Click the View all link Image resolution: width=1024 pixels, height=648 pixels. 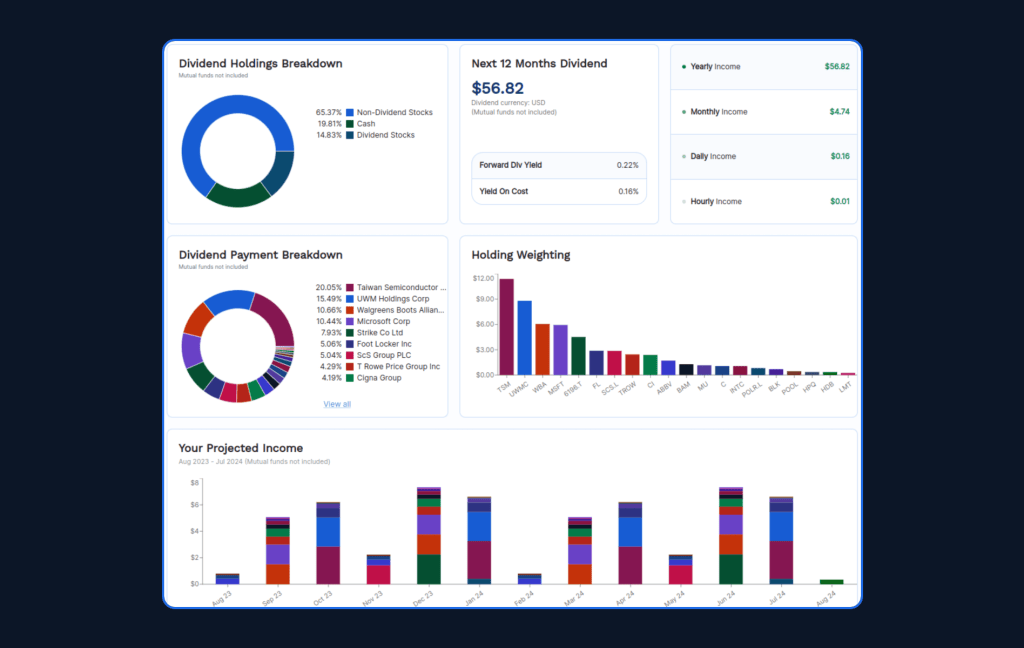coord(337,404)
